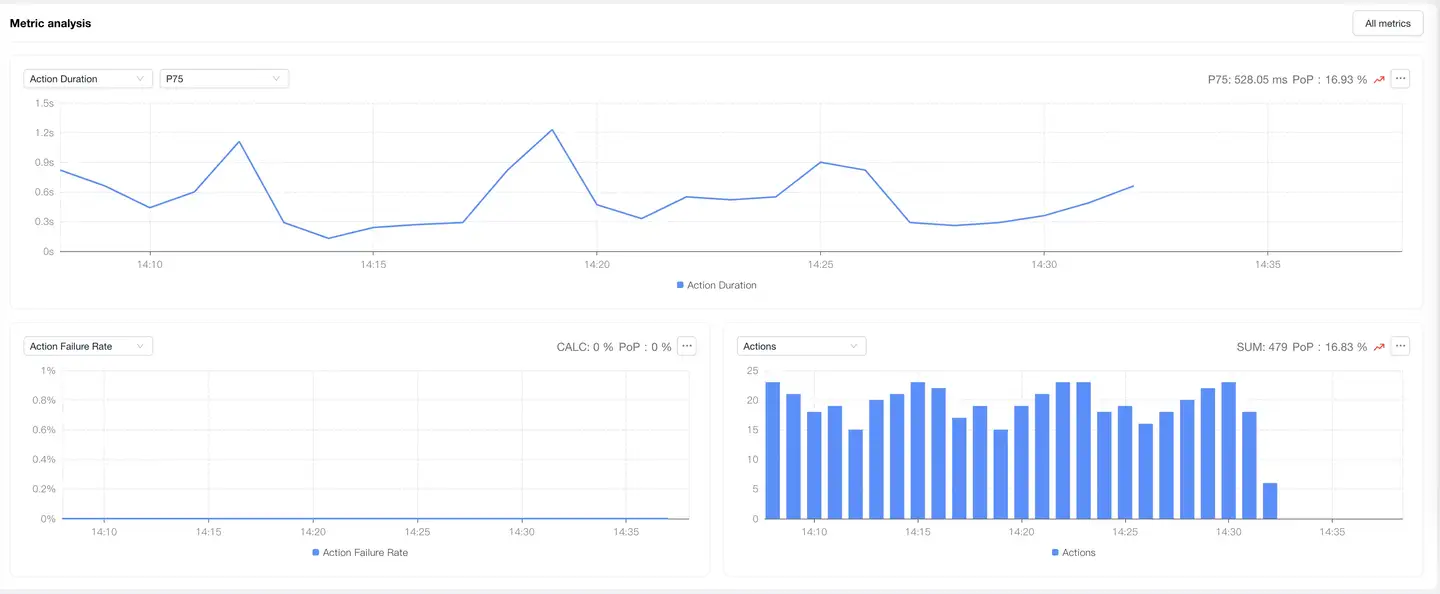
Task: Toggle Action Duration series via legend label
Action: coord(721,285)
